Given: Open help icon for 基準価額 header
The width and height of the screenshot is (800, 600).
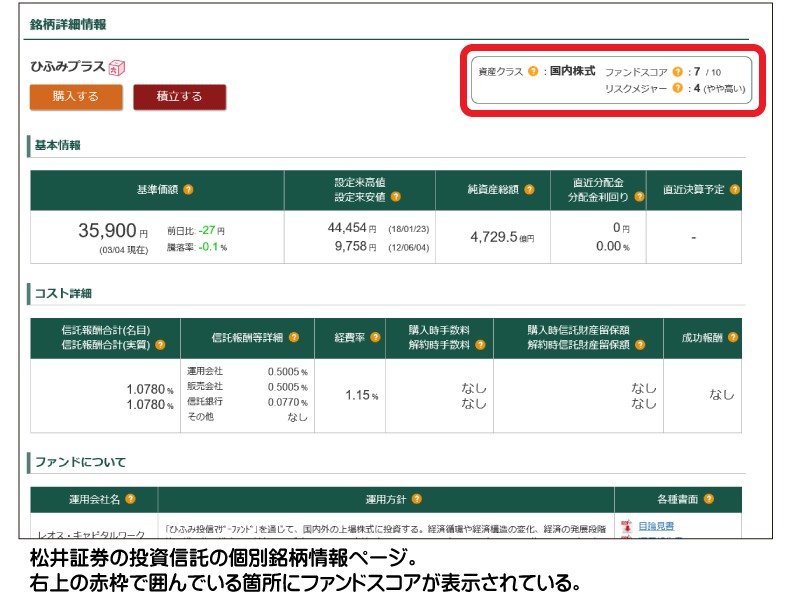Looking at the screenshot, I should tap(188, 189).
